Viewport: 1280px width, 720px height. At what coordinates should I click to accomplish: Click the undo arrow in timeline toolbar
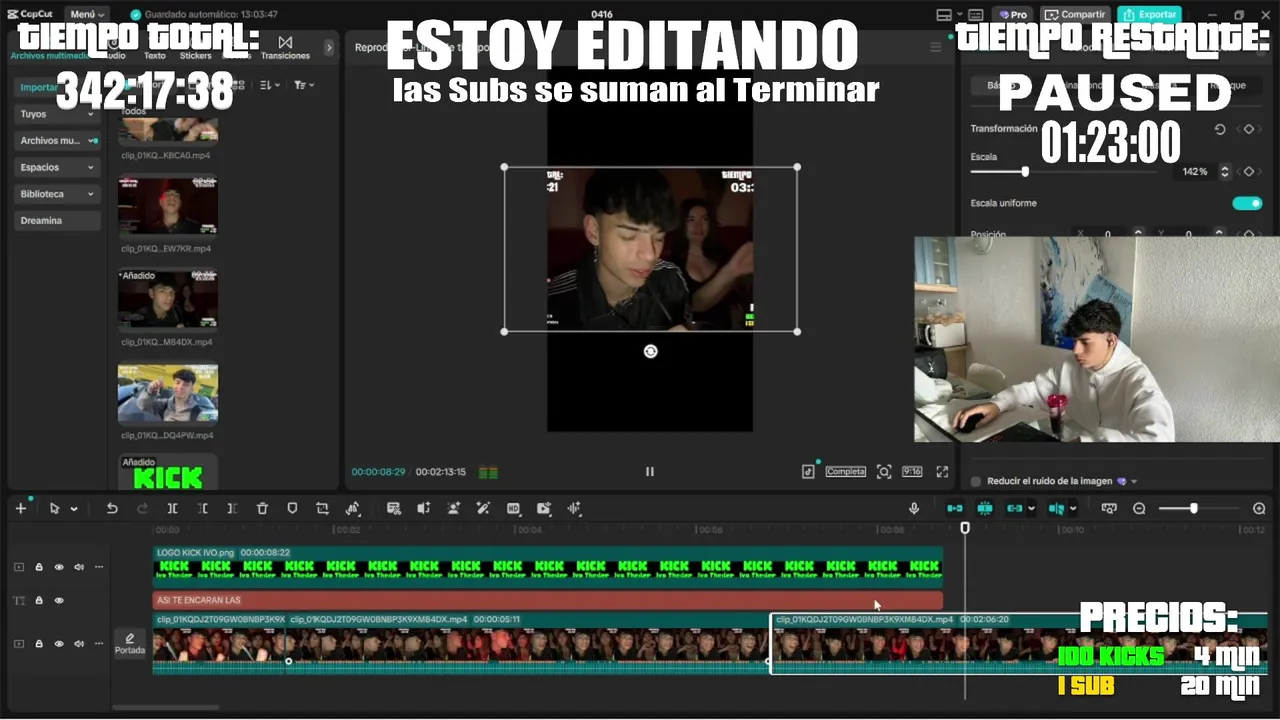click(x=112, y=508)
